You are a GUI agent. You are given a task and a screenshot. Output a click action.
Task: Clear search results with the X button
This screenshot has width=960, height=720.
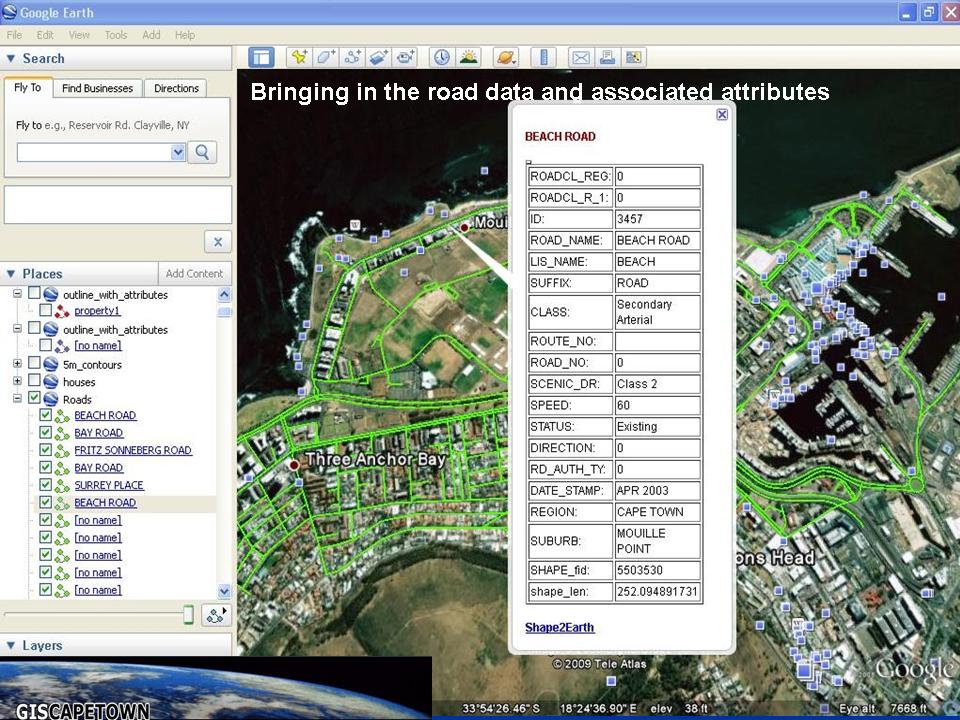(x=218, y=242)
